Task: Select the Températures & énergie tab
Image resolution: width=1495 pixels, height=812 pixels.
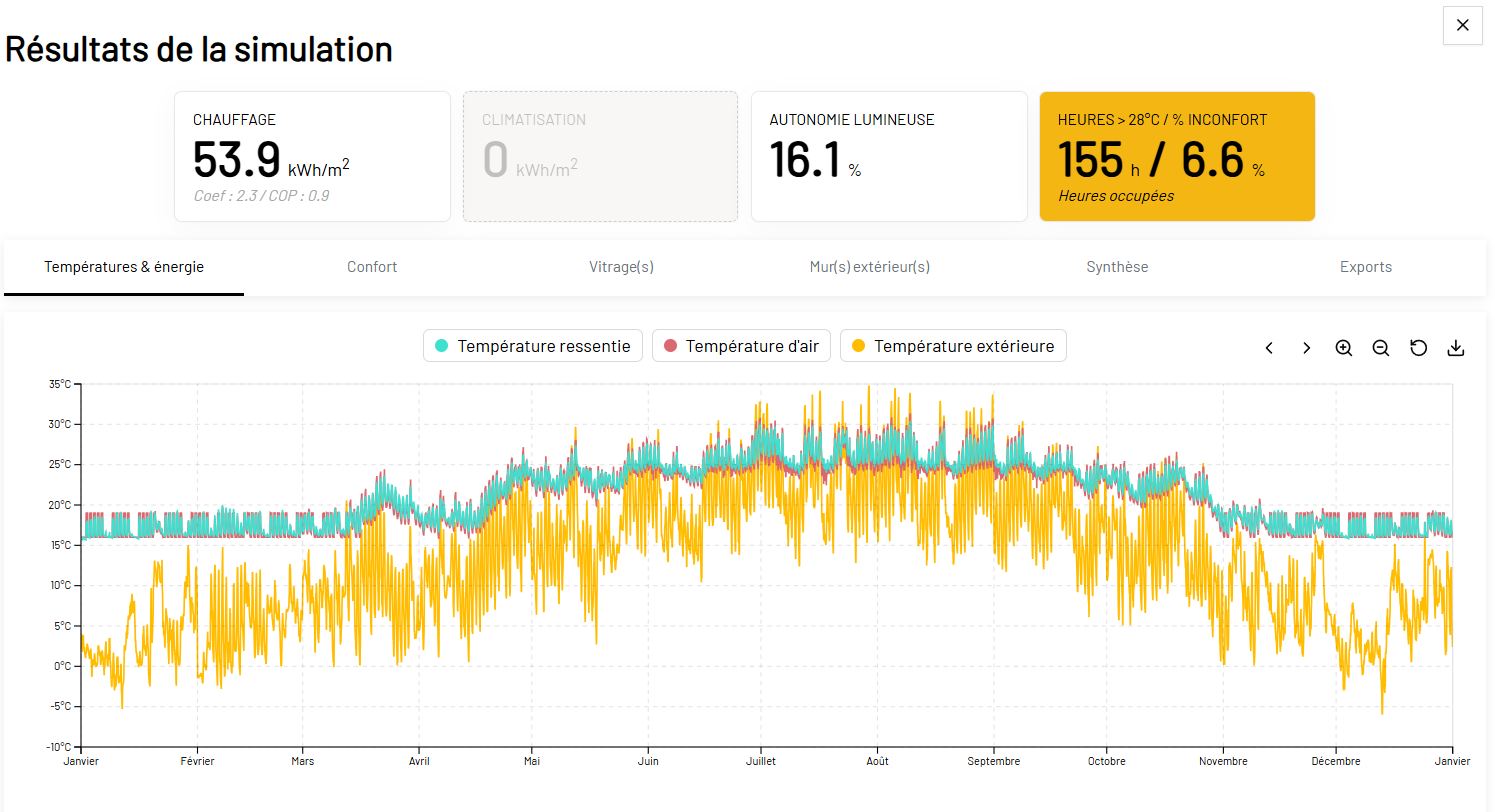Action: [x=124, y=267]
